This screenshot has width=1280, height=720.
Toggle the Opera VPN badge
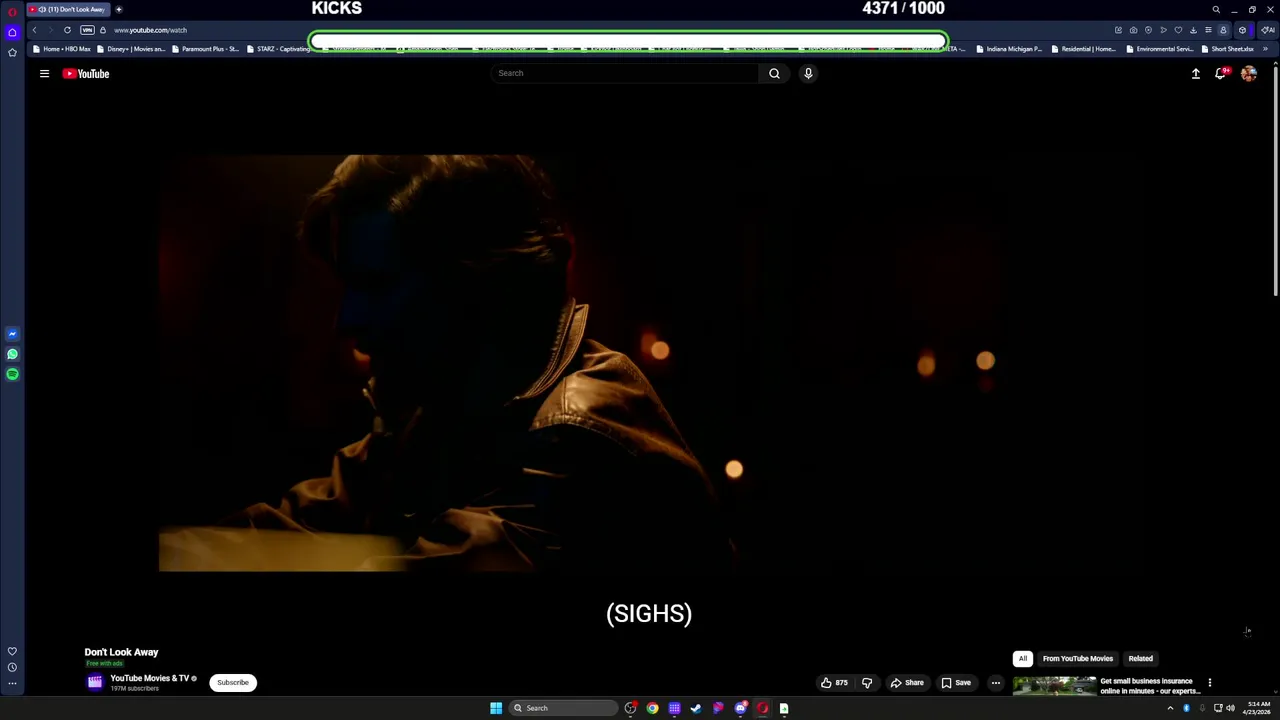point(87,30)
